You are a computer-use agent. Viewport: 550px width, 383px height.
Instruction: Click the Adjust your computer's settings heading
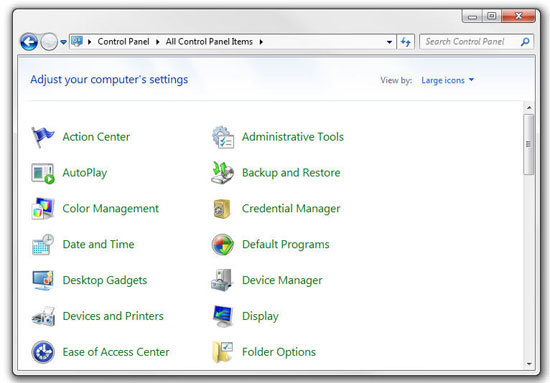109,80
